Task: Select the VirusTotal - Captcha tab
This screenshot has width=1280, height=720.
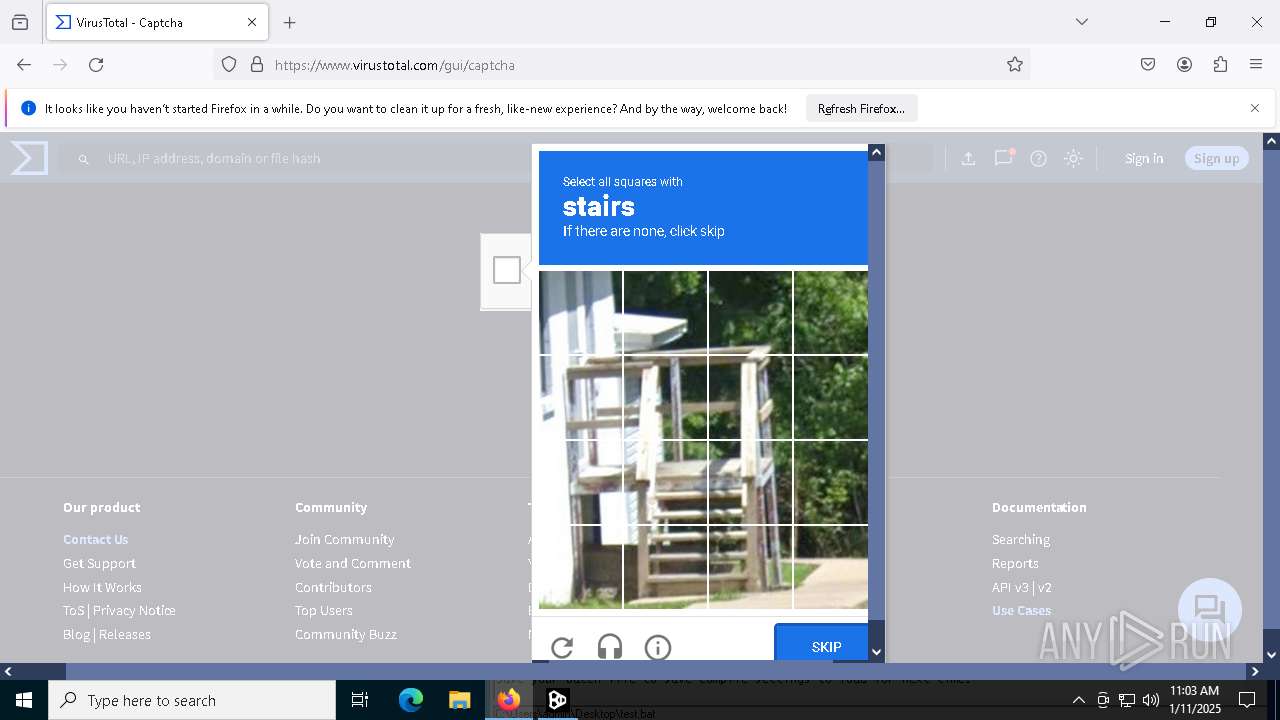Action: [x=156, y=22]
